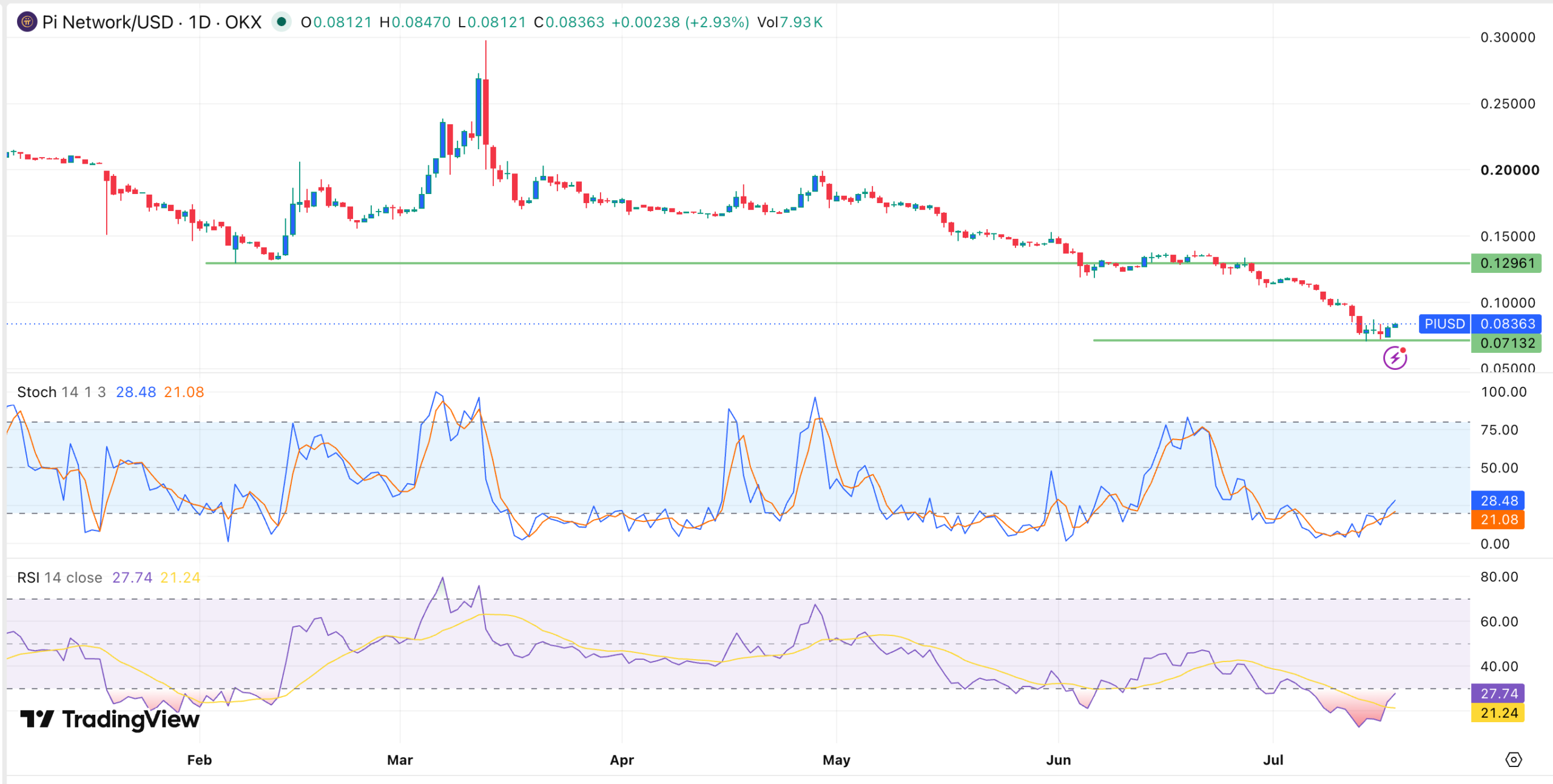Click the RSI 21.24 yellow value badge
The image size is (1553, 784).
1498,713
